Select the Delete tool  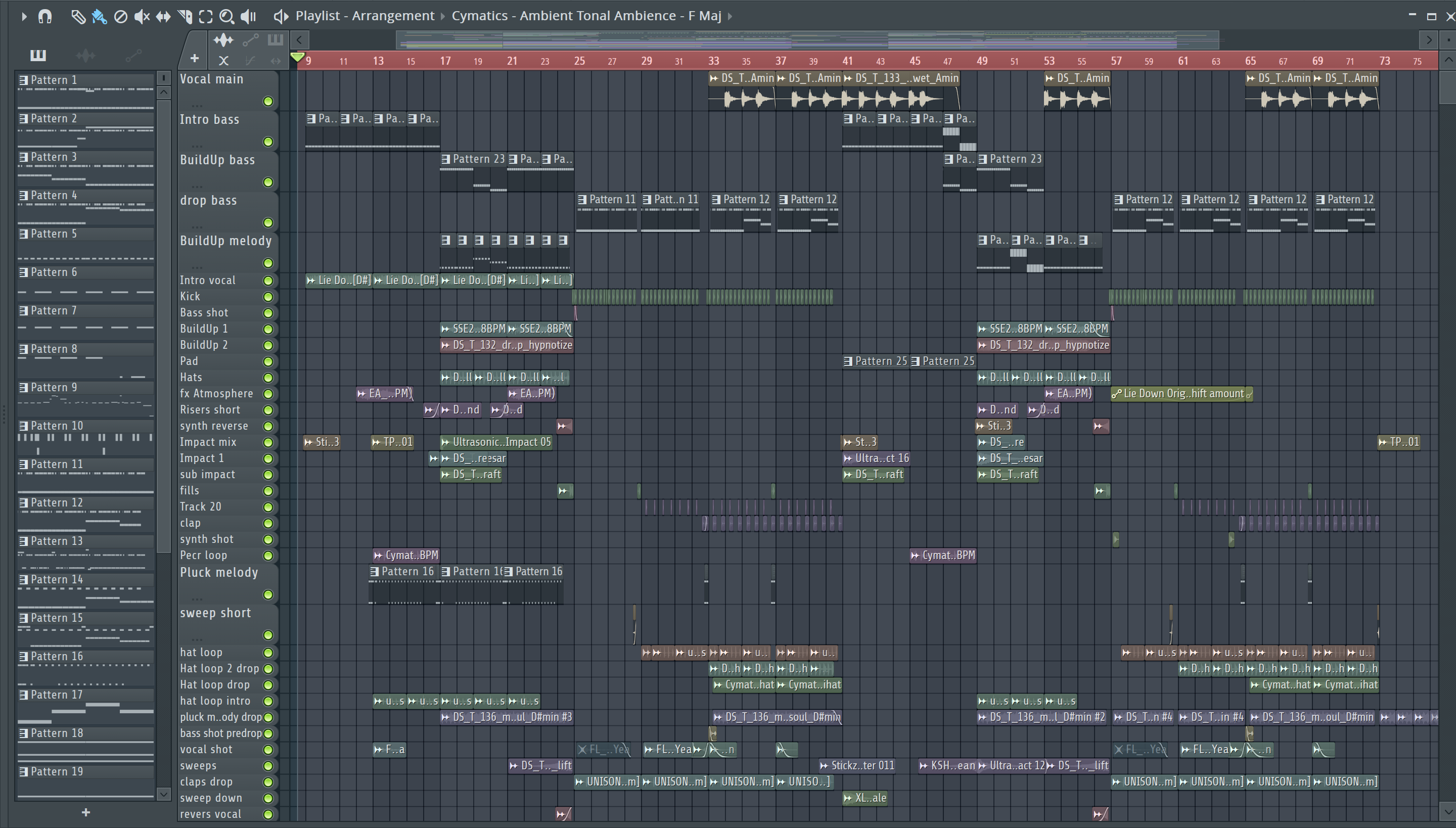click(x=120, y=17)
